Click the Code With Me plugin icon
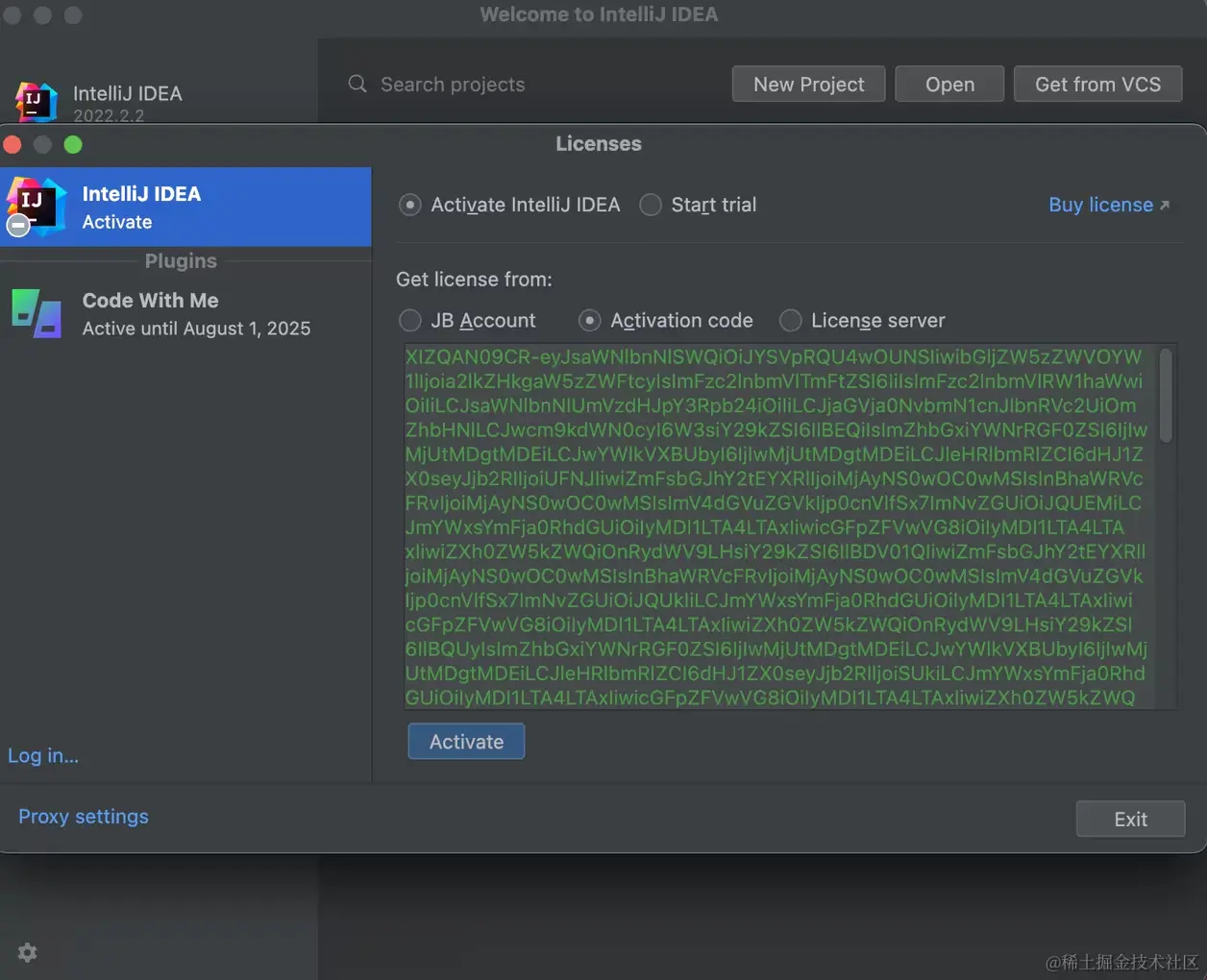Viewport: 1207px width, 980px height. (37, 313)
